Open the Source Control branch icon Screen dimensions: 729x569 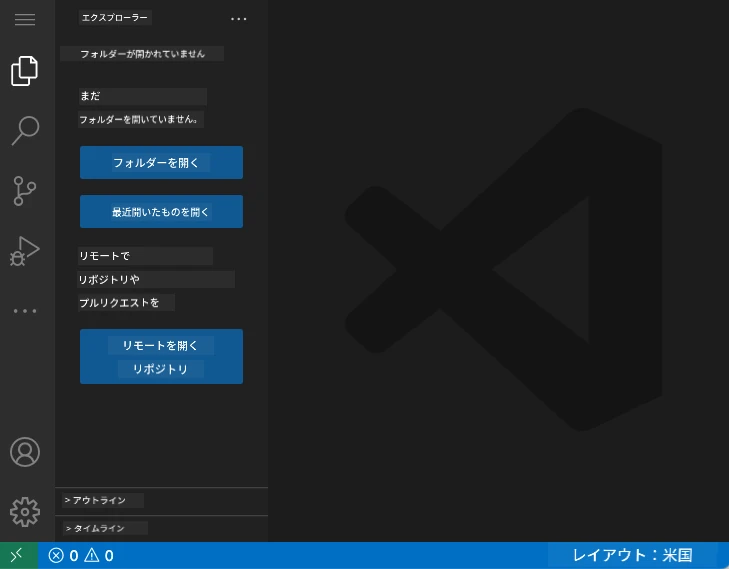pyautogui.click(x=25, y=191)
